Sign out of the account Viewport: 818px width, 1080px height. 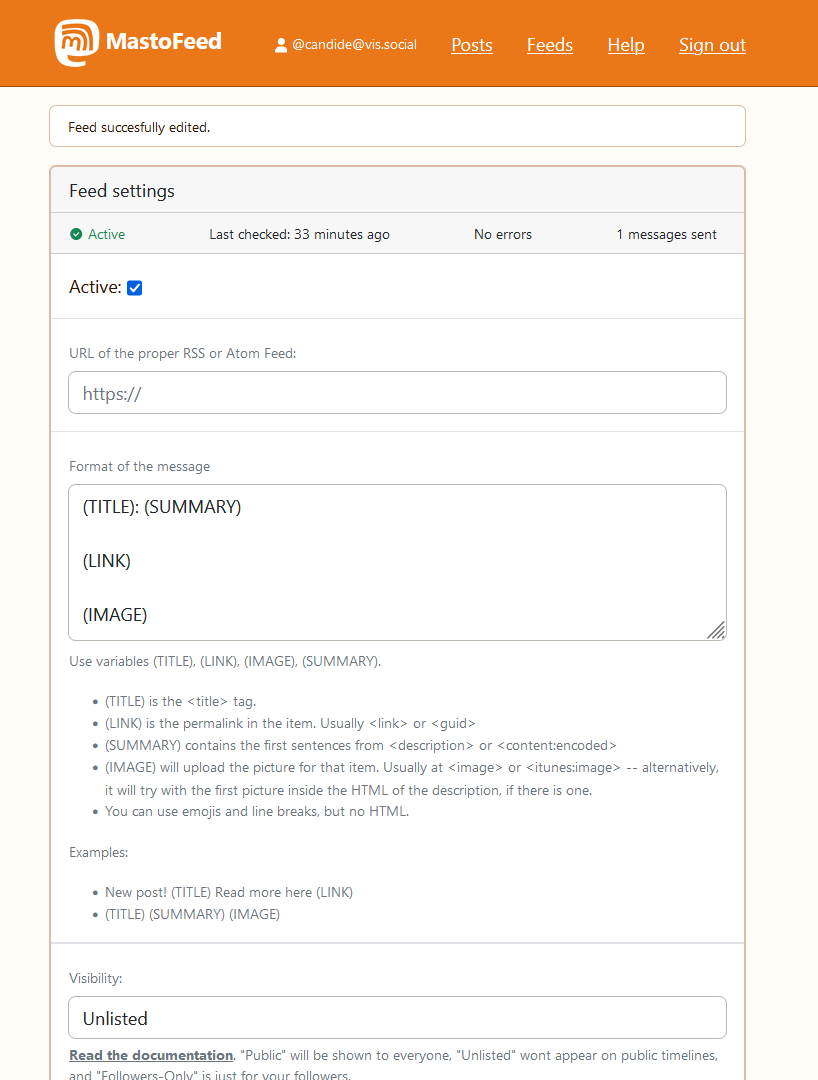point(712,45)
